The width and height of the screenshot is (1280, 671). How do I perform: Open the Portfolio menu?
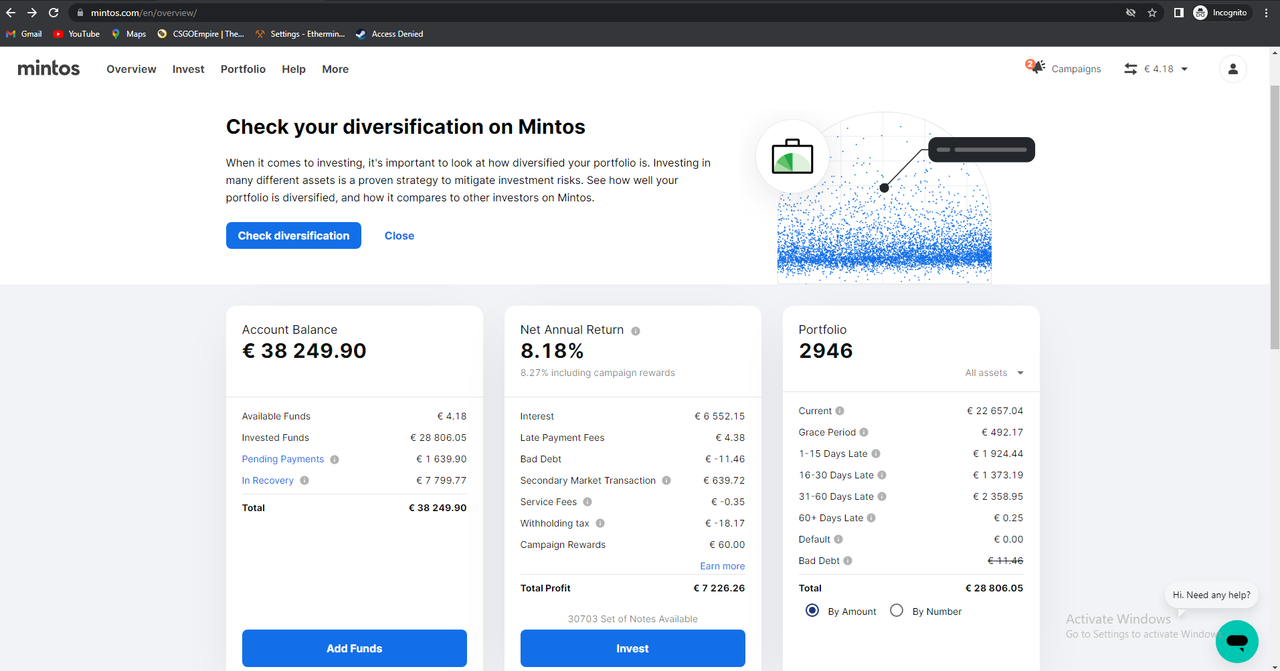click(x=243, y=69)
